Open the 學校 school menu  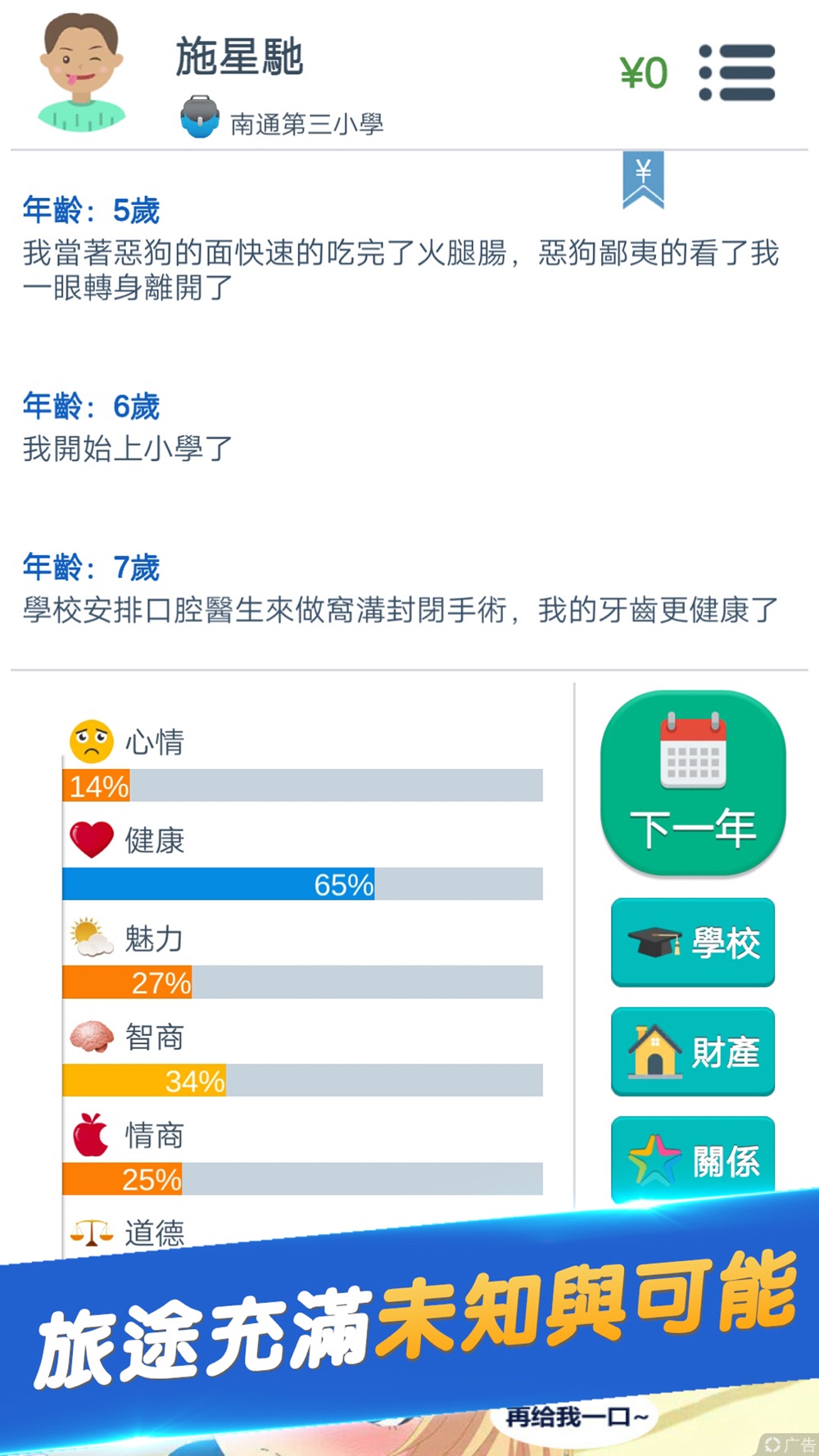click(693, 943)
